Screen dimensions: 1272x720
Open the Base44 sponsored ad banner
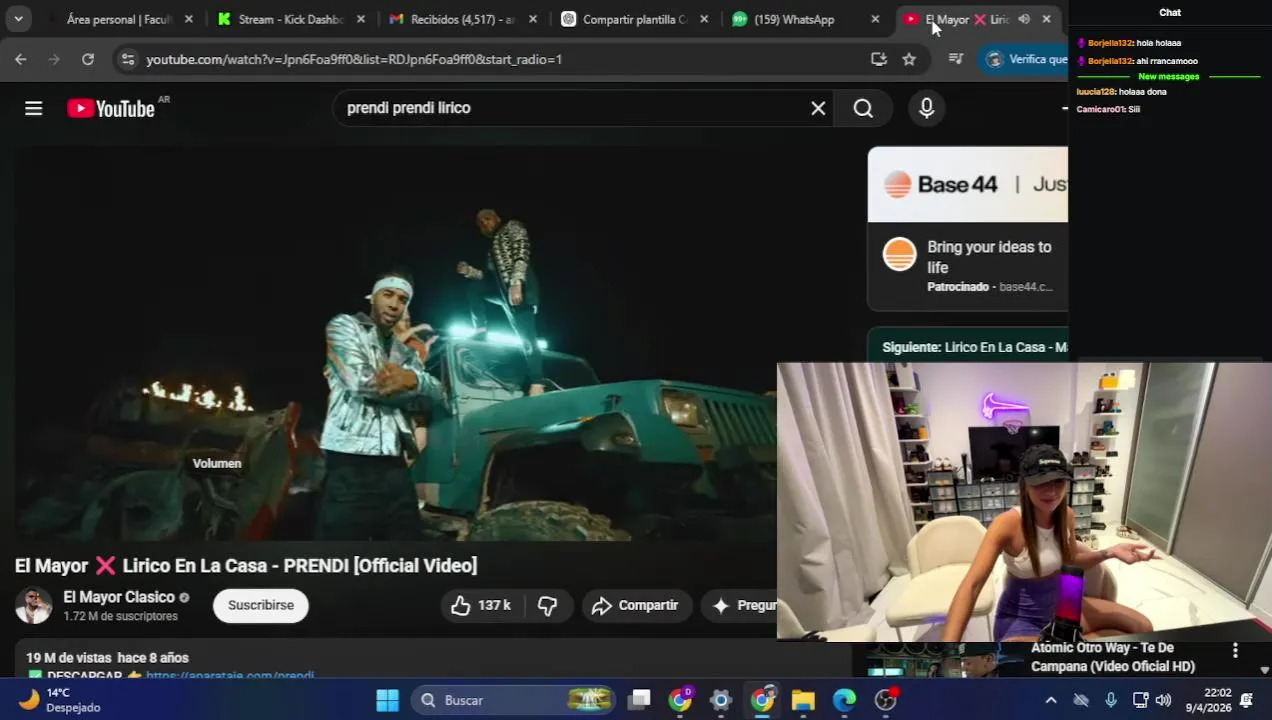pos(967,184)
